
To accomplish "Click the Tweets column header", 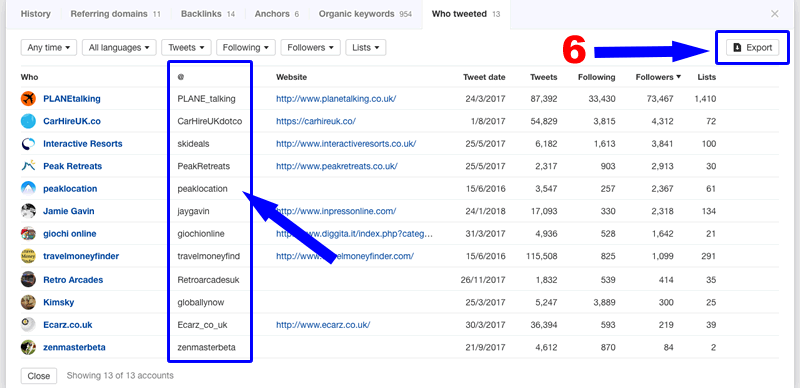I will click(x=543, y=77).
